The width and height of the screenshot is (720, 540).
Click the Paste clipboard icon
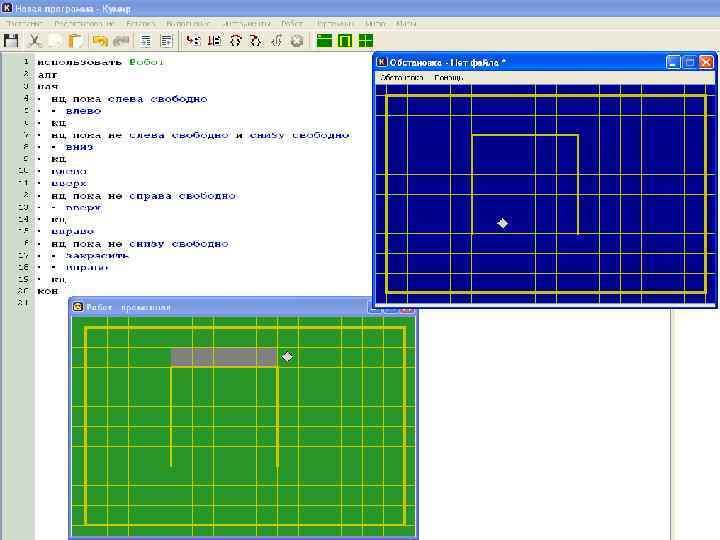tap(75, 40)
